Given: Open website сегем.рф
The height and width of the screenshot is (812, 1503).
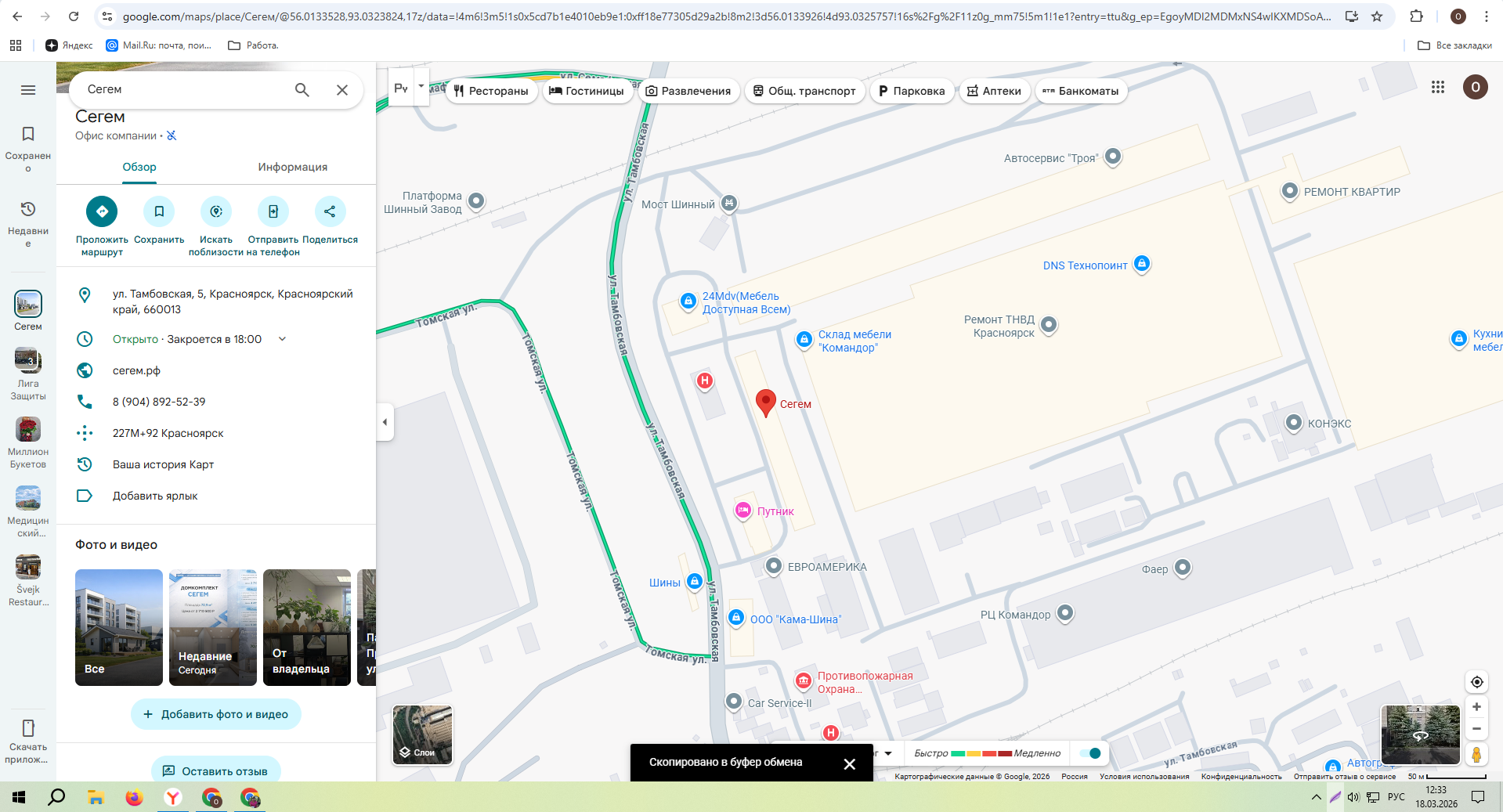Looking at the screenshot, I should [216, 370].
